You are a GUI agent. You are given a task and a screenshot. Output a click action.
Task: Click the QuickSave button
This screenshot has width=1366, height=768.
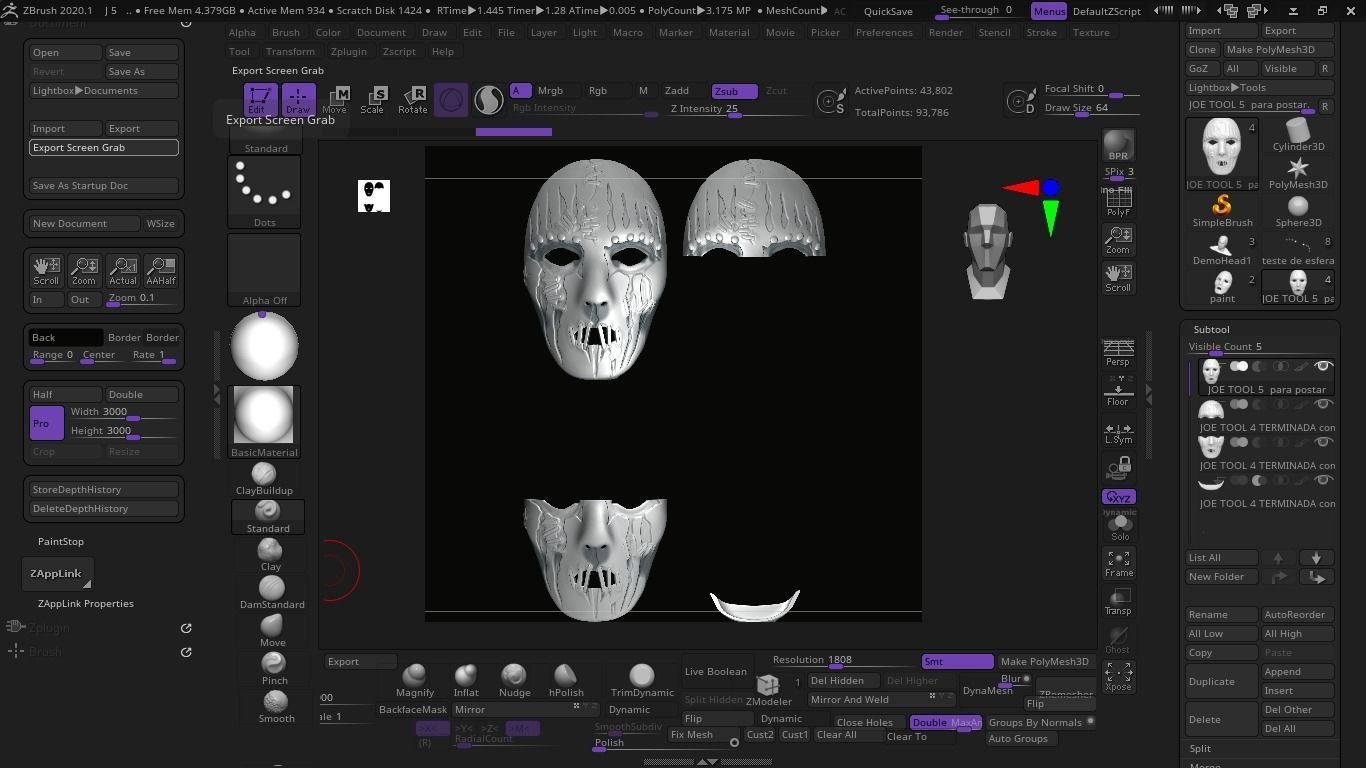pyautogui.click(x=888, y=12)
